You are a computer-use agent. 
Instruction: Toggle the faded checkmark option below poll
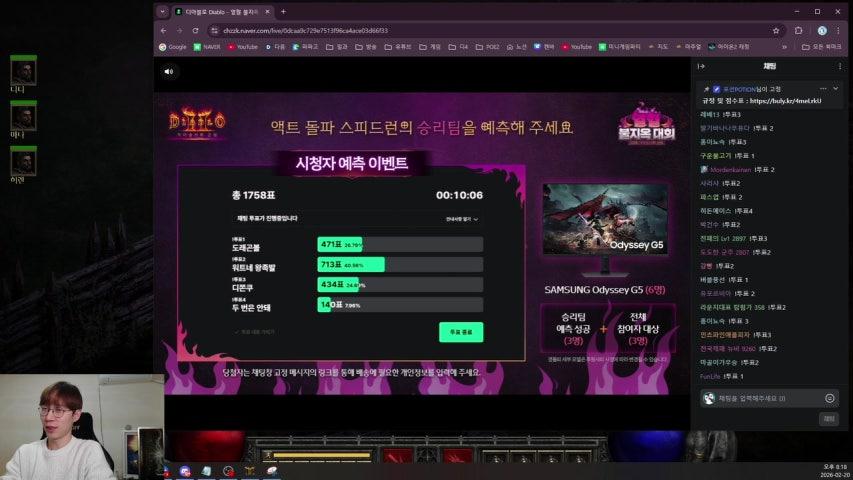pyautogui.click(x=255, y=331)
